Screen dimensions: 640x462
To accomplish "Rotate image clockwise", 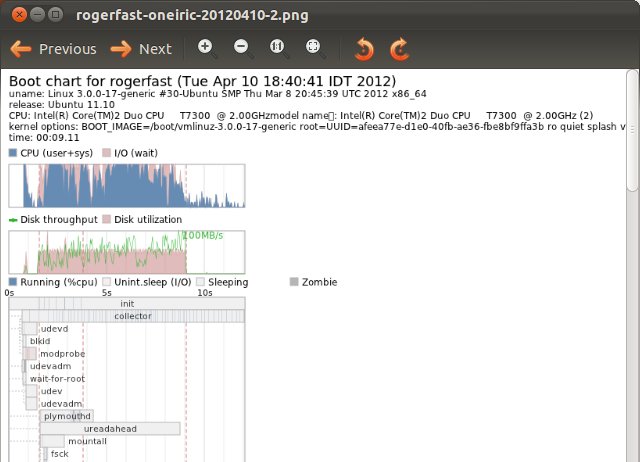I will [399, 49].
